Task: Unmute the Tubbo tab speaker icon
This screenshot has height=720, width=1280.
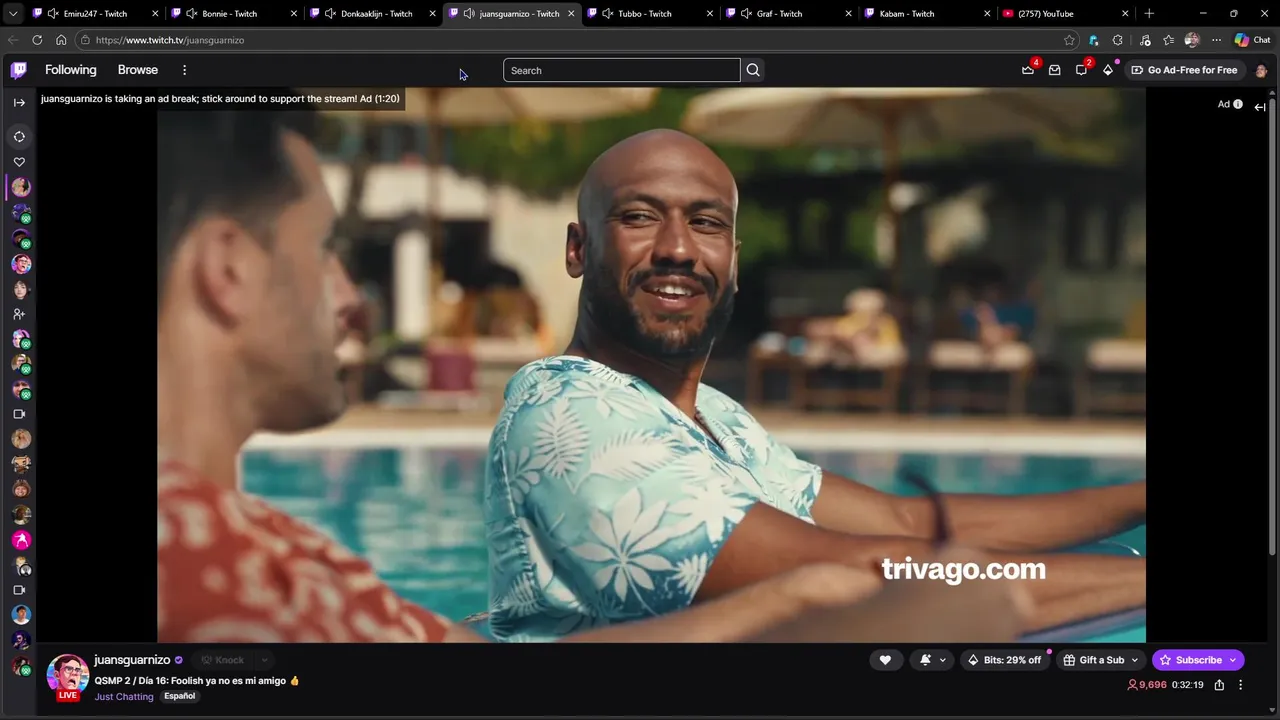Action: (607, 14)
